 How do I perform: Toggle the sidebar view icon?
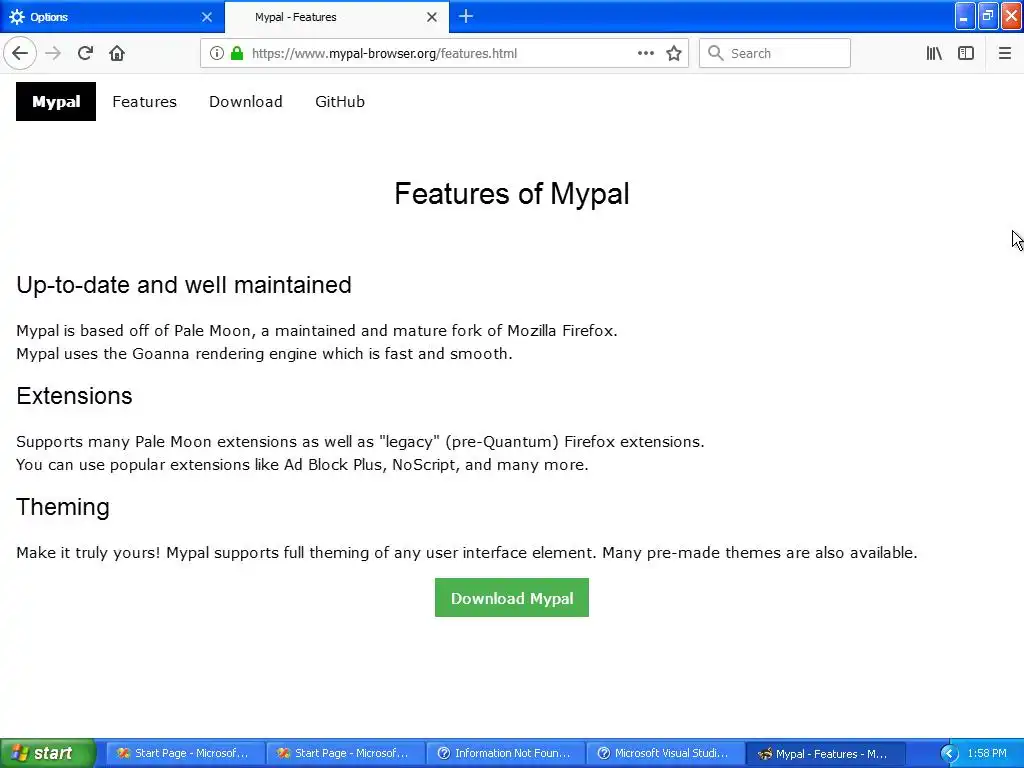click(x=966, y=53)
